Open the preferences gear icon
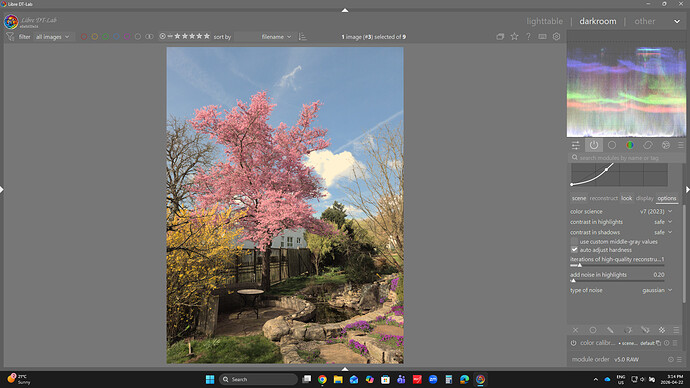The height and width of the screenshot is (388, 690). (556, 37)
